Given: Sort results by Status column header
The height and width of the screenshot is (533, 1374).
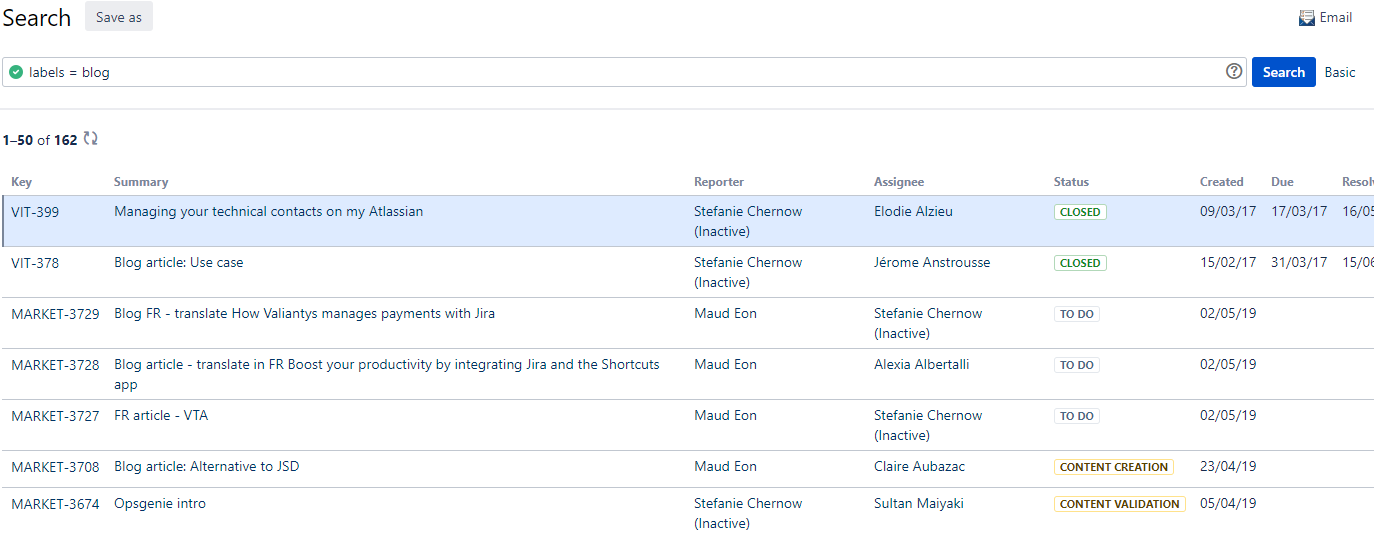Looking at the screenshot, I should [1071, 182].
